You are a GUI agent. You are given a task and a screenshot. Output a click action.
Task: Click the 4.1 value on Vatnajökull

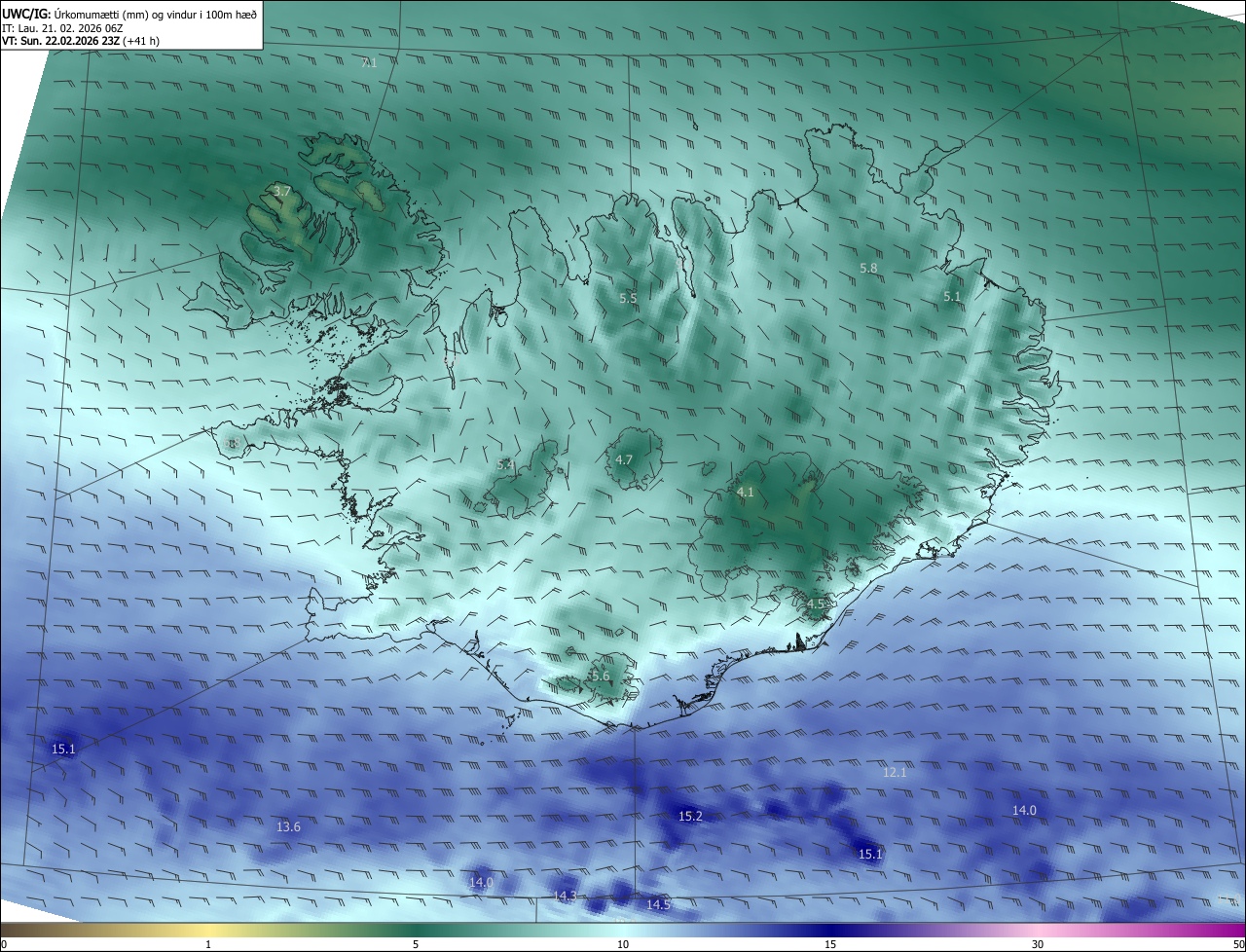click(x=745, y=493)
